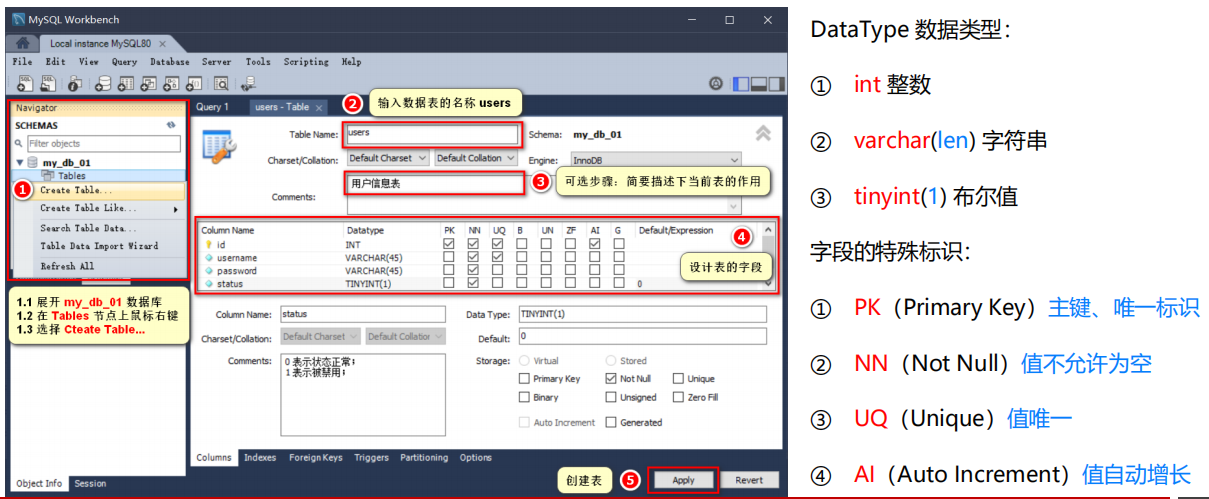This screenshot has height=499, width=1209.
Task: Toggle UQ checkbox for username row
Action: tap(498, 258)
